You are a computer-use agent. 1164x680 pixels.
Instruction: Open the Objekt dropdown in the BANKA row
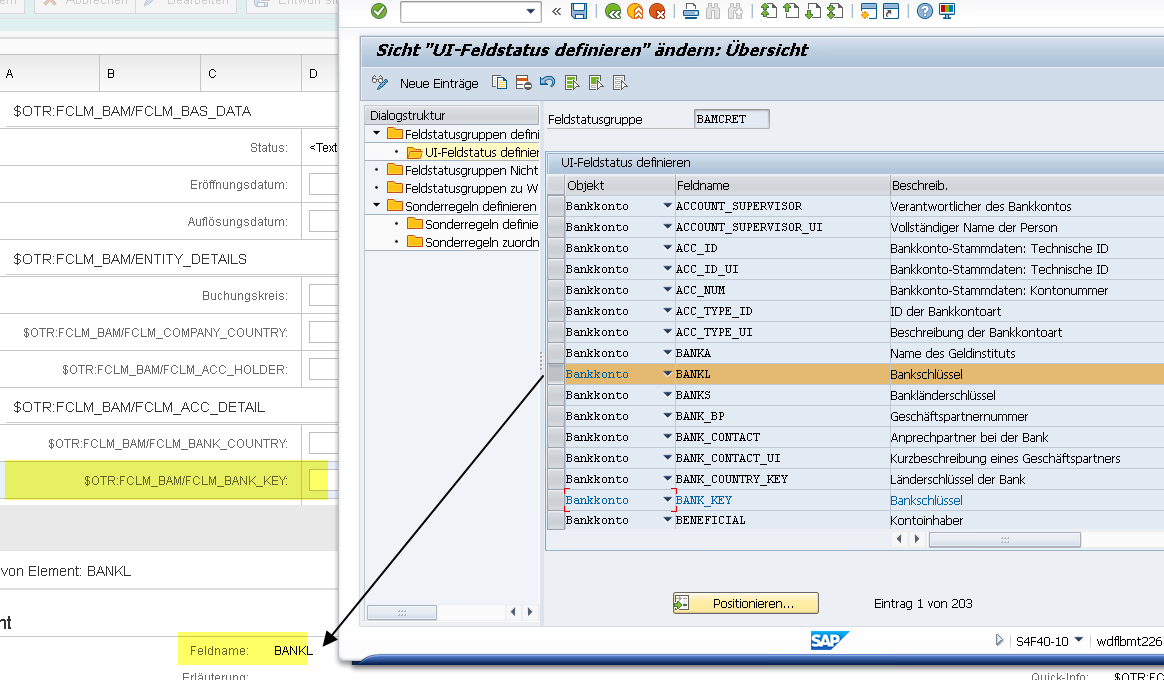[667, 353]
